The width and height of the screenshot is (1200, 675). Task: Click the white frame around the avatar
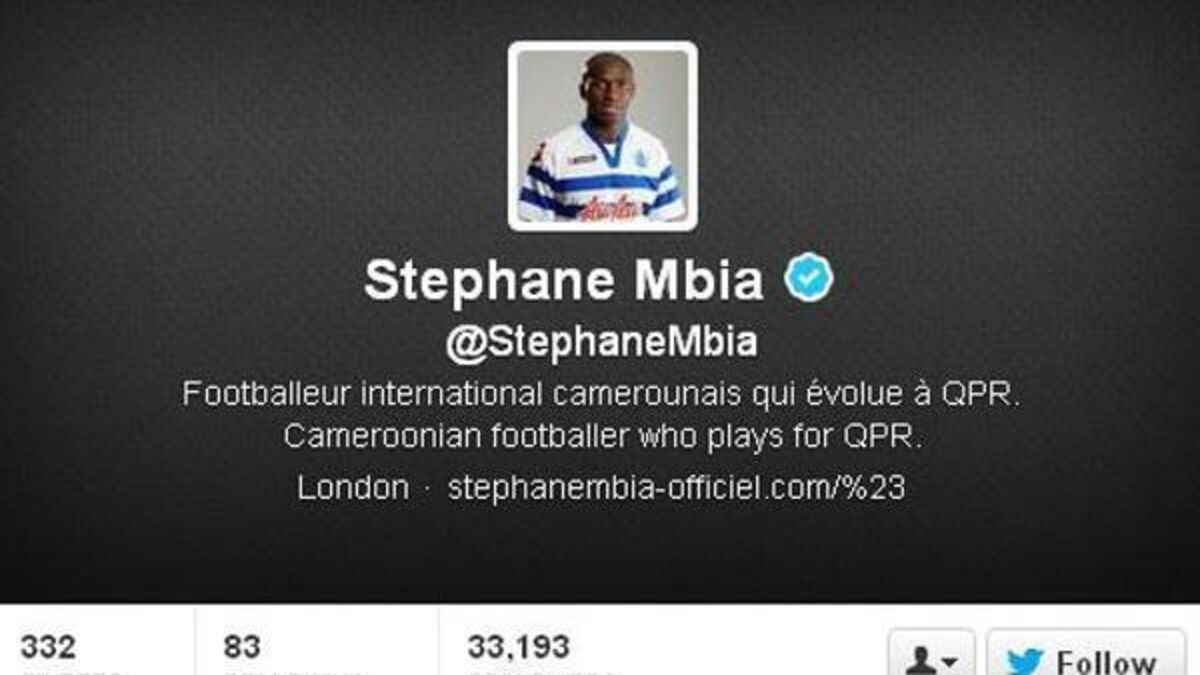602,45
